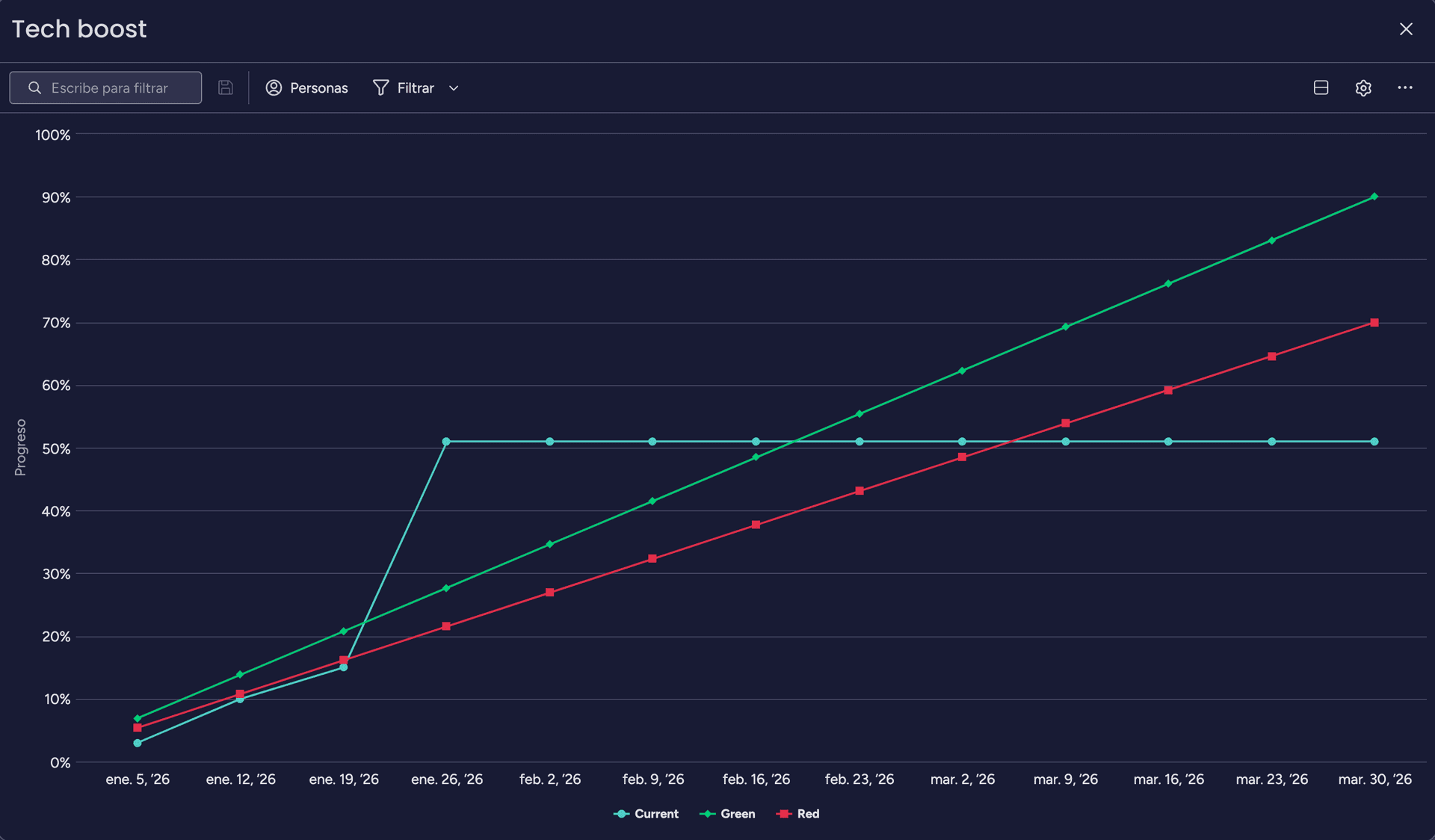Click Red data point at mar. 30
Screen dimensions: 1435x840
coord(1374,323)
